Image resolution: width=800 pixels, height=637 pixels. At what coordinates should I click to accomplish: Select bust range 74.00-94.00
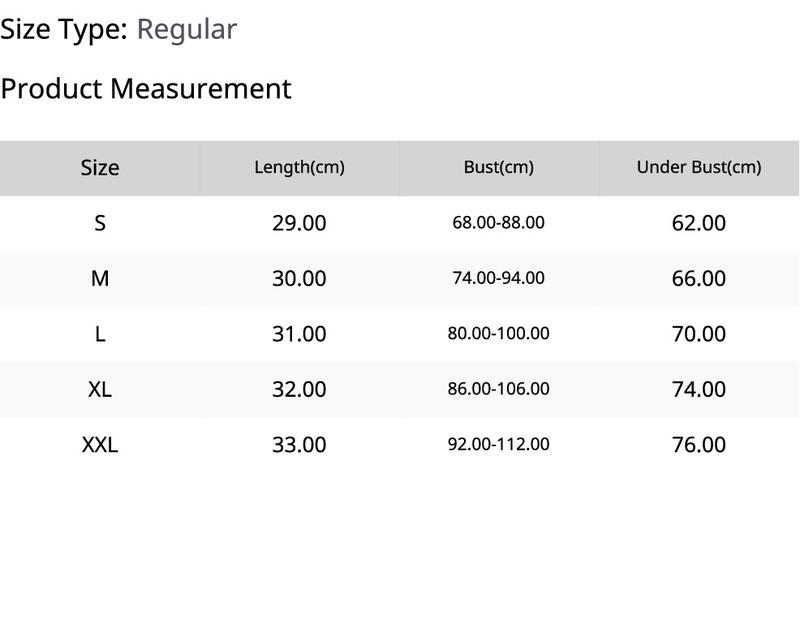coord(498,278)
